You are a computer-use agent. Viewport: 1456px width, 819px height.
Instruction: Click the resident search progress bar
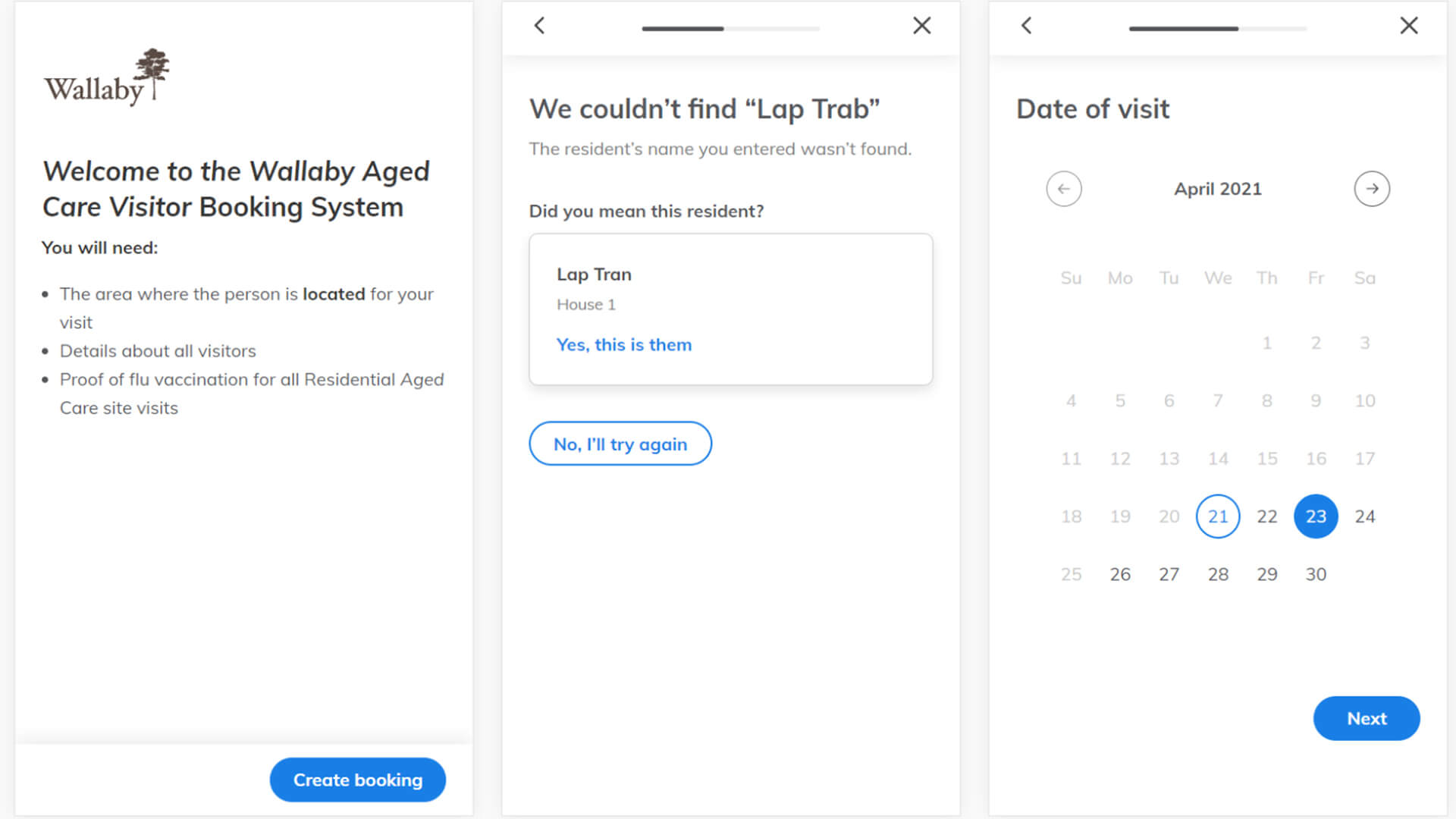730,29
